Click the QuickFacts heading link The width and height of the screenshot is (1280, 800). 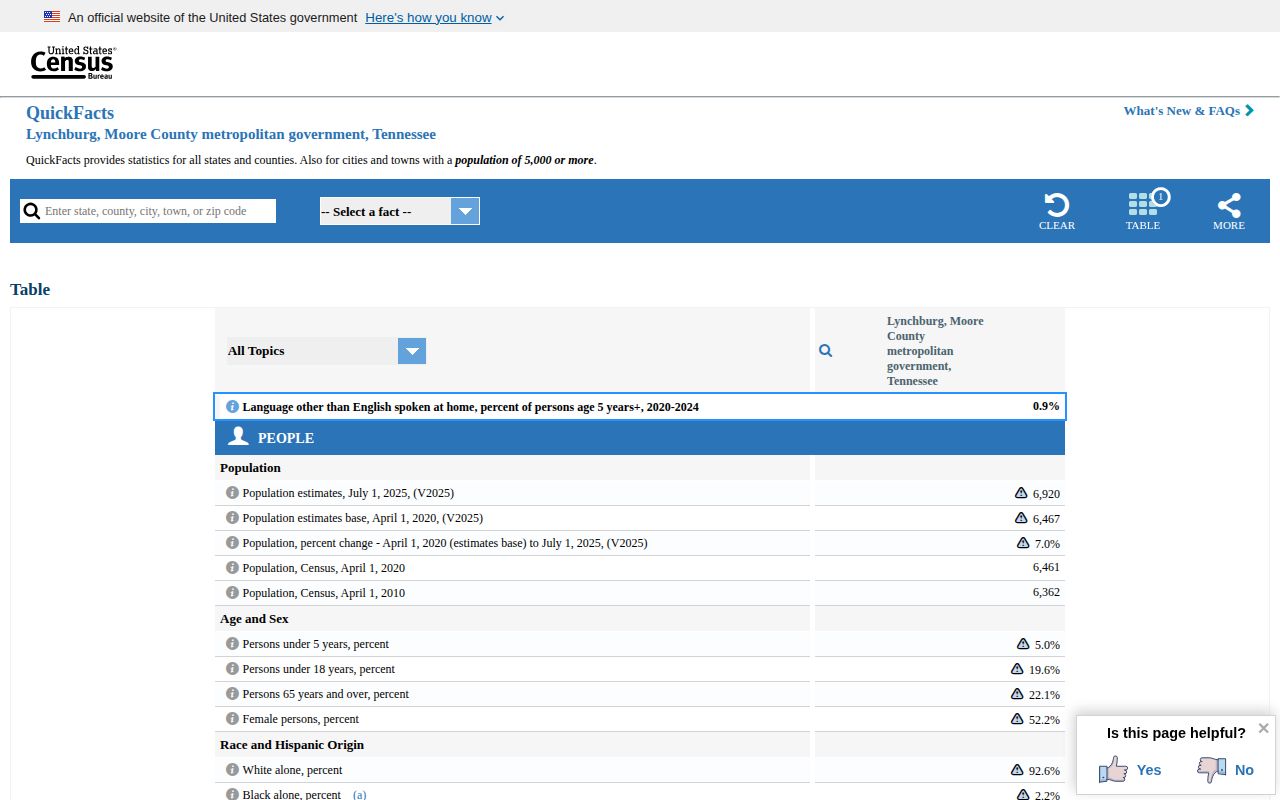click(70, 113)
